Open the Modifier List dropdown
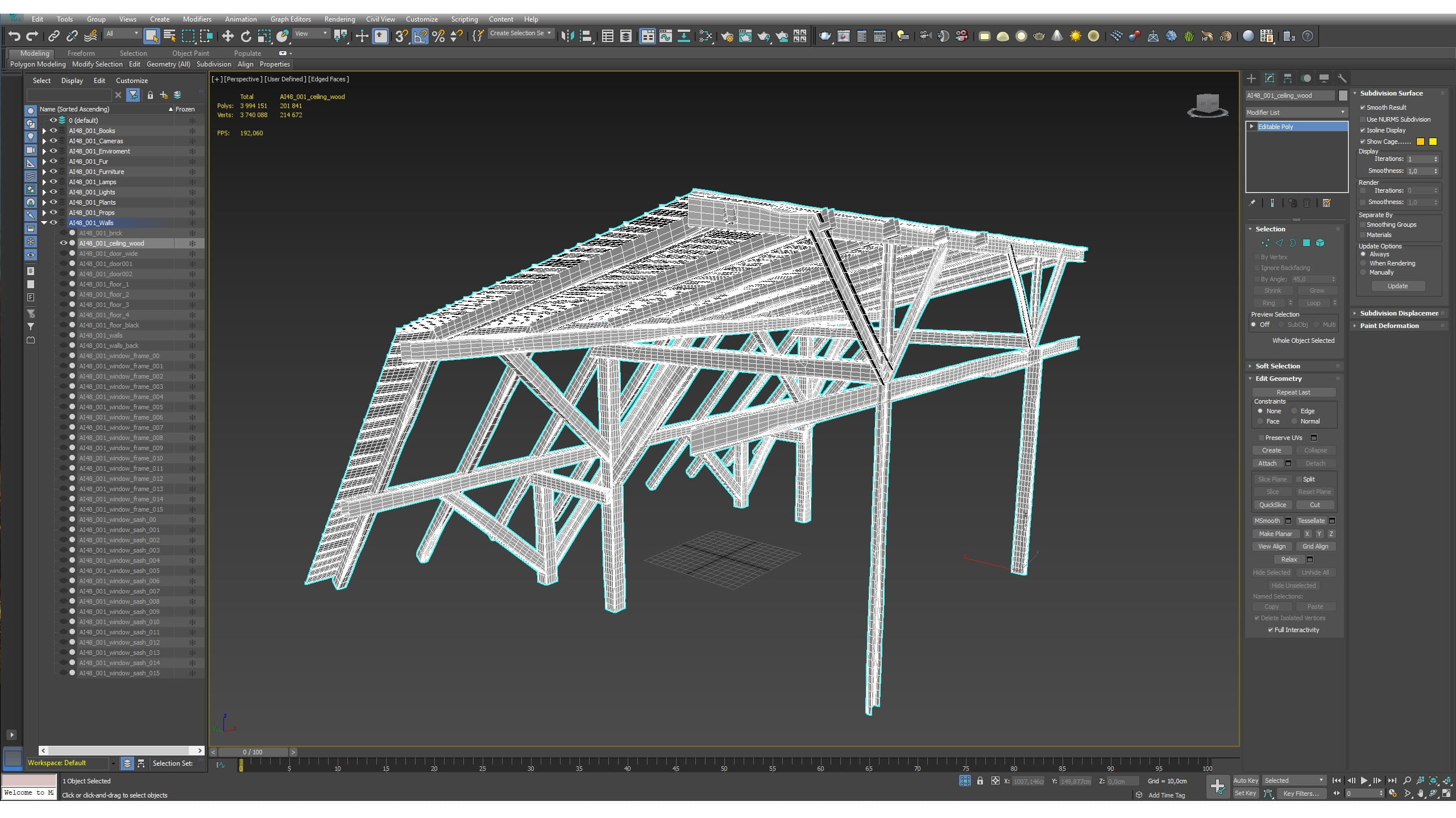1456x818 pixels. point(1296,113)
